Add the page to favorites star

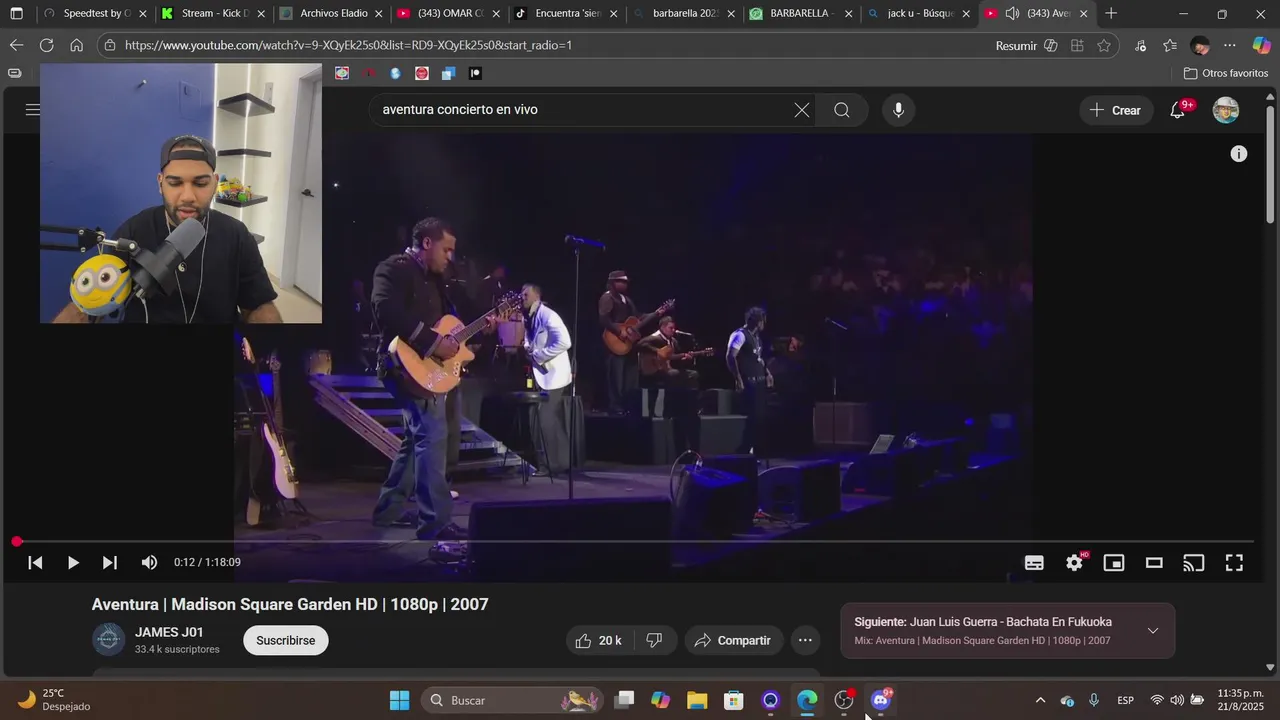tap(1104, 45)
